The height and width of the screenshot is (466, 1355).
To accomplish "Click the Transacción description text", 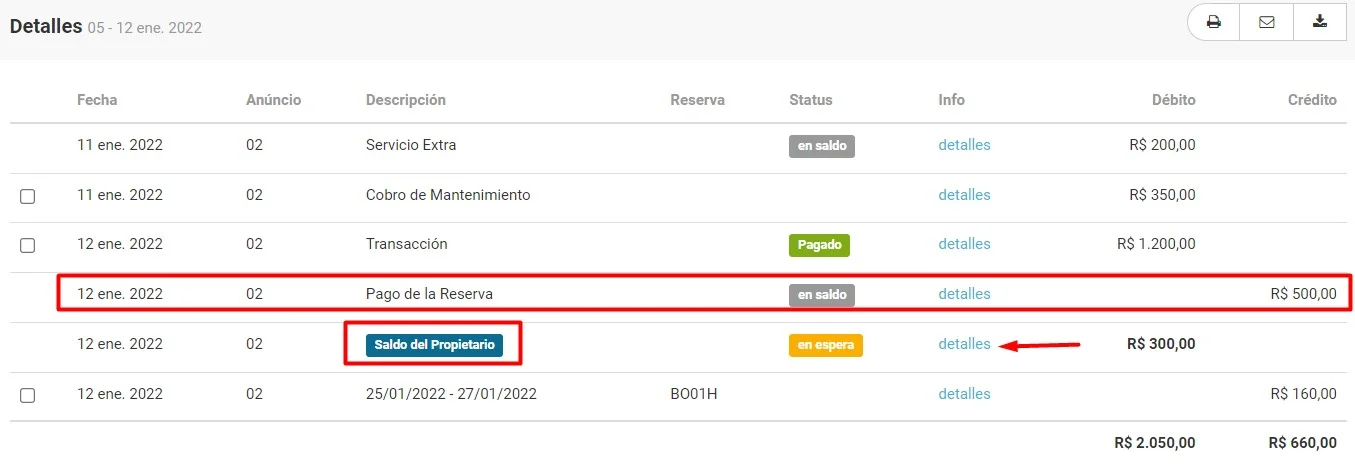I will (x=406, y=244).
